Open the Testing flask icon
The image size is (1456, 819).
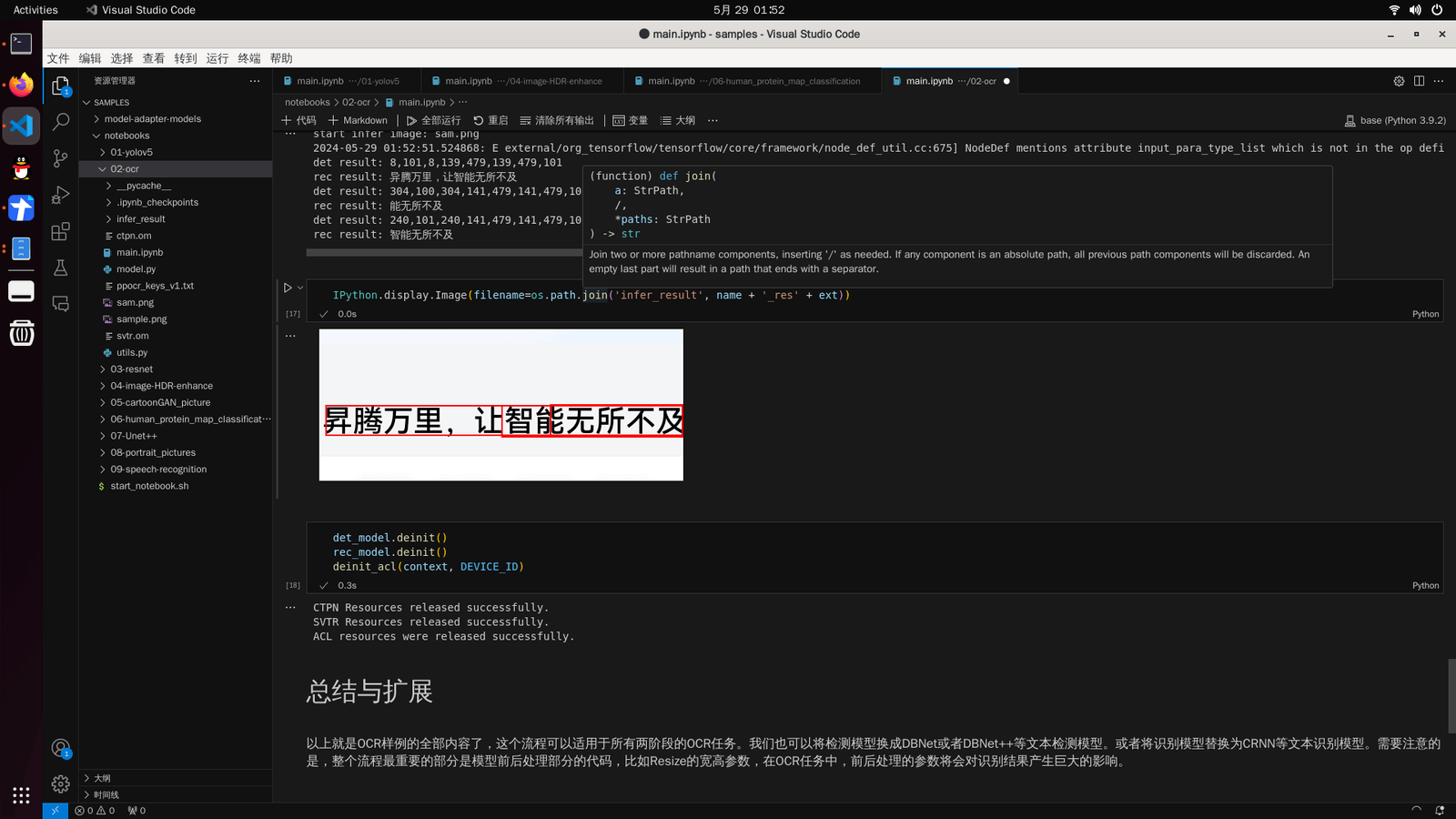point(61,268)
